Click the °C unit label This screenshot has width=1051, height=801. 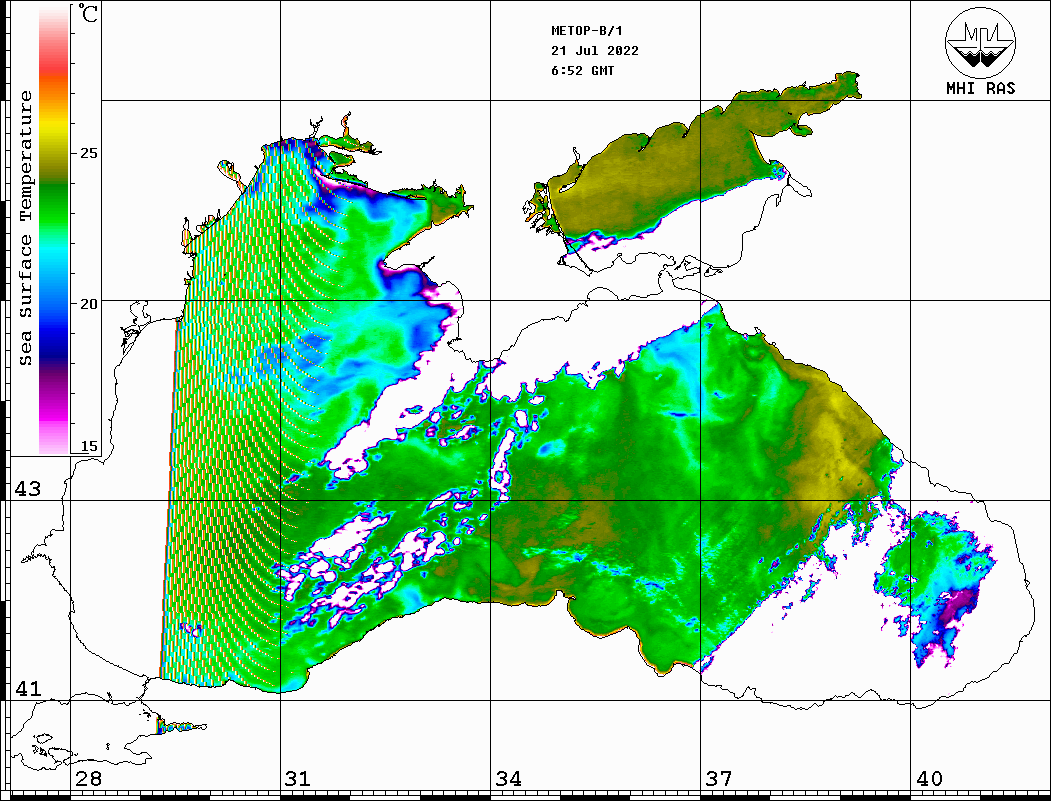(88, 13)
